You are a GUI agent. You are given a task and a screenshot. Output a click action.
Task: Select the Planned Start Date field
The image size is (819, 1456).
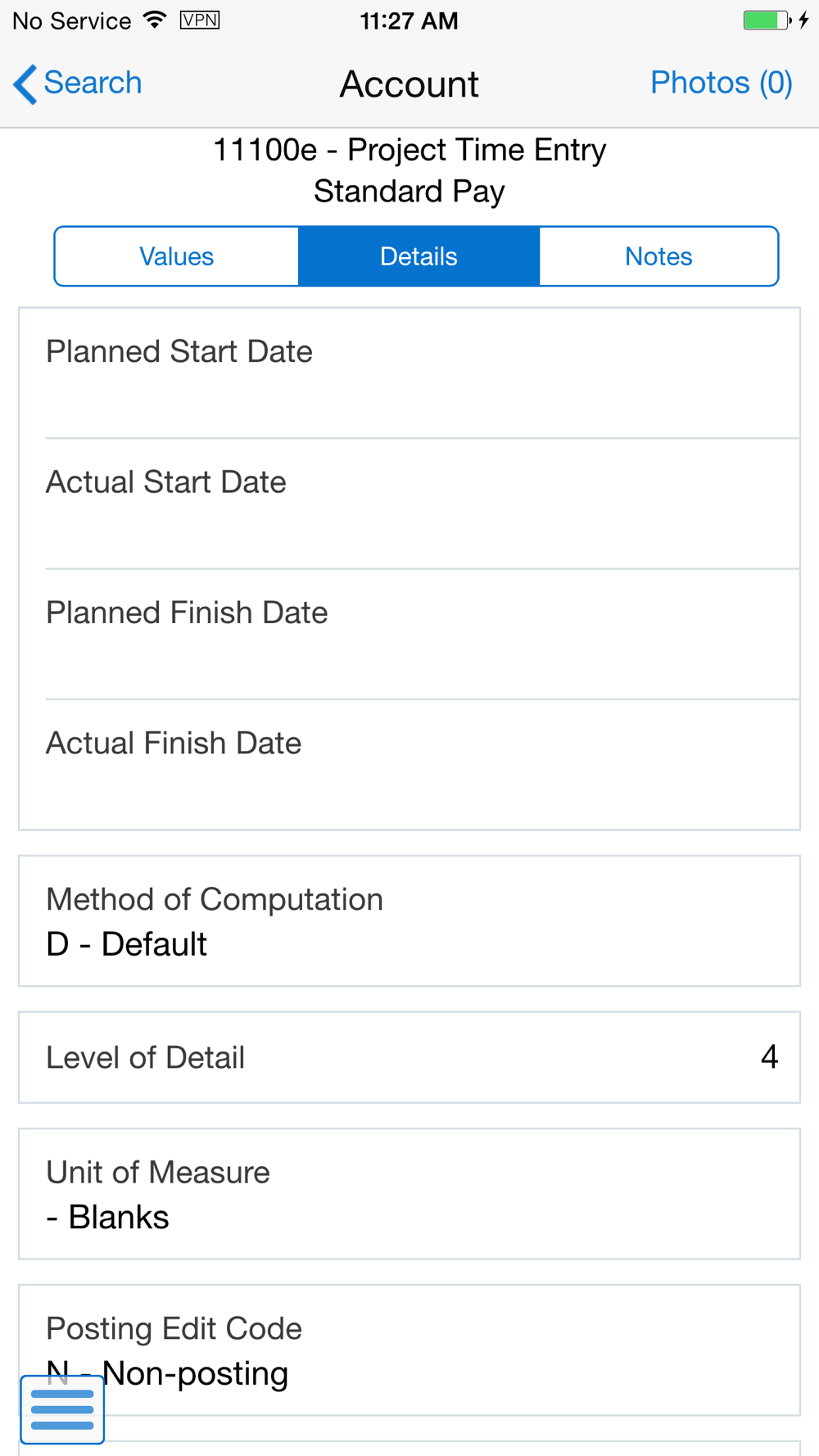[409, 373]
